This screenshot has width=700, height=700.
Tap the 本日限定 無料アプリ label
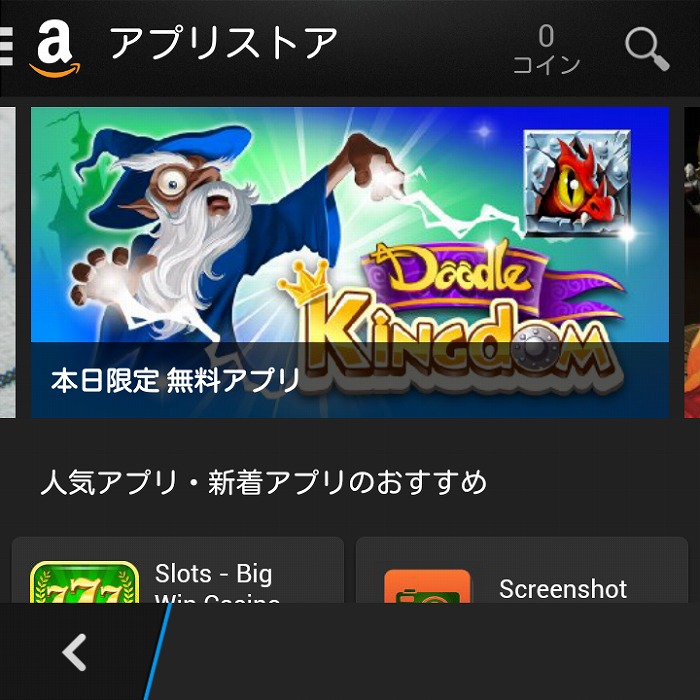click(175, 381)
